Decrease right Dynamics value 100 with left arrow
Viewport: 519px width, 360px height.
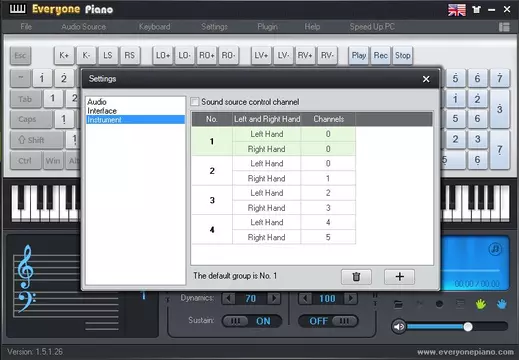point(305,298)
